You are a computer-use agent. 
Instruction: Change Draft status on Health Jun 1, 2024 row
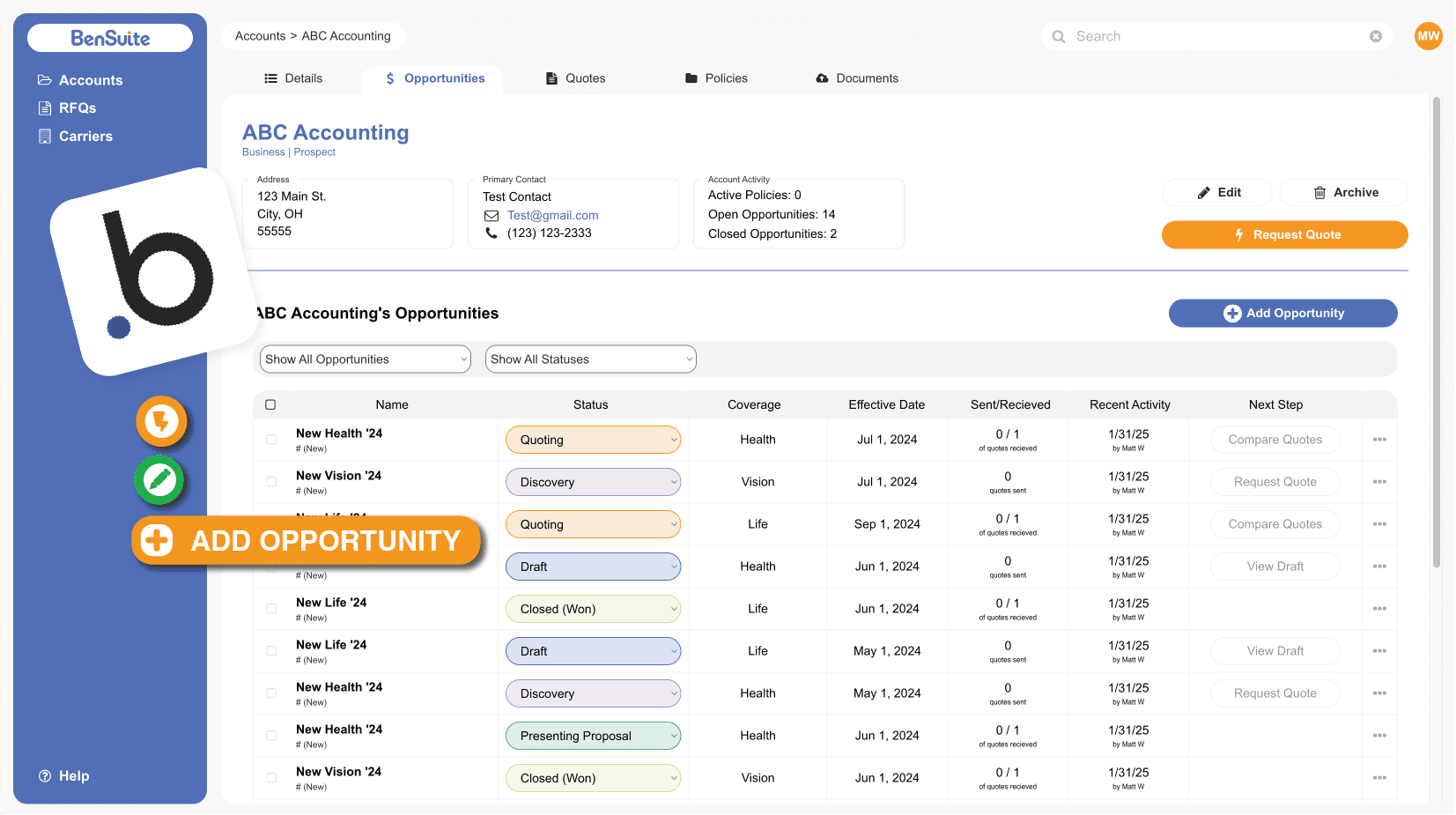593,567
